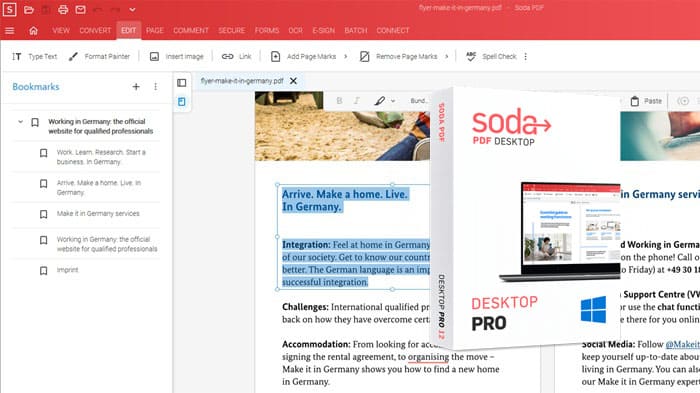The image size is (700, 393).
Task: Open a file with the folder icon
Action: (29, 9)
